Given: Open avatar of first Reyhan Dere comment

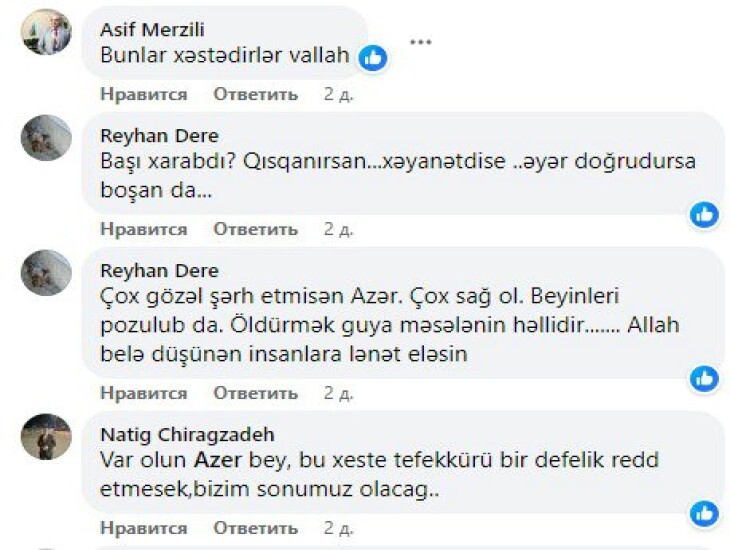Looking at the screenshot, I should click(x=46, y=139).
